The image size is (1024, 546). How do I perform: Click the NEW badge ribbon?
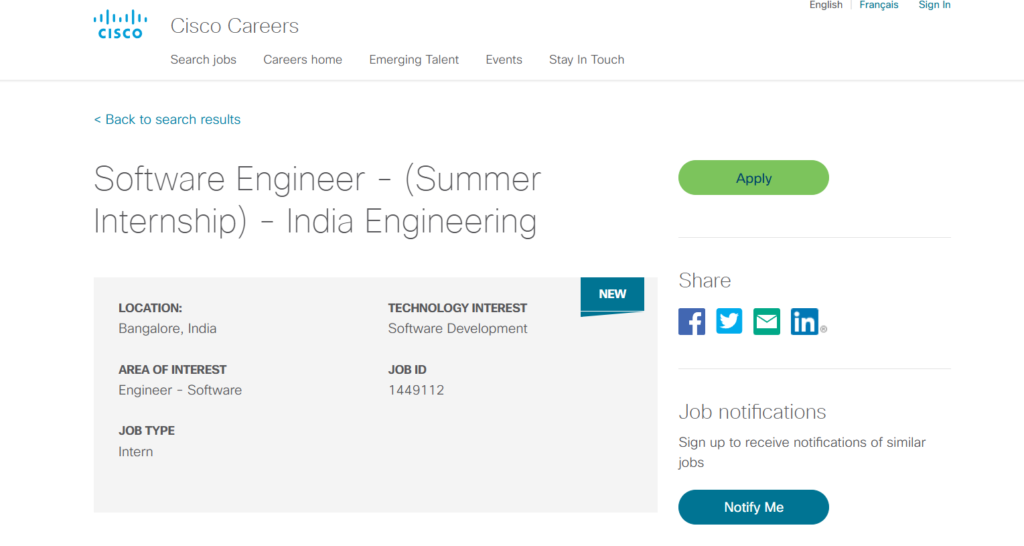[x=612, y=295]
